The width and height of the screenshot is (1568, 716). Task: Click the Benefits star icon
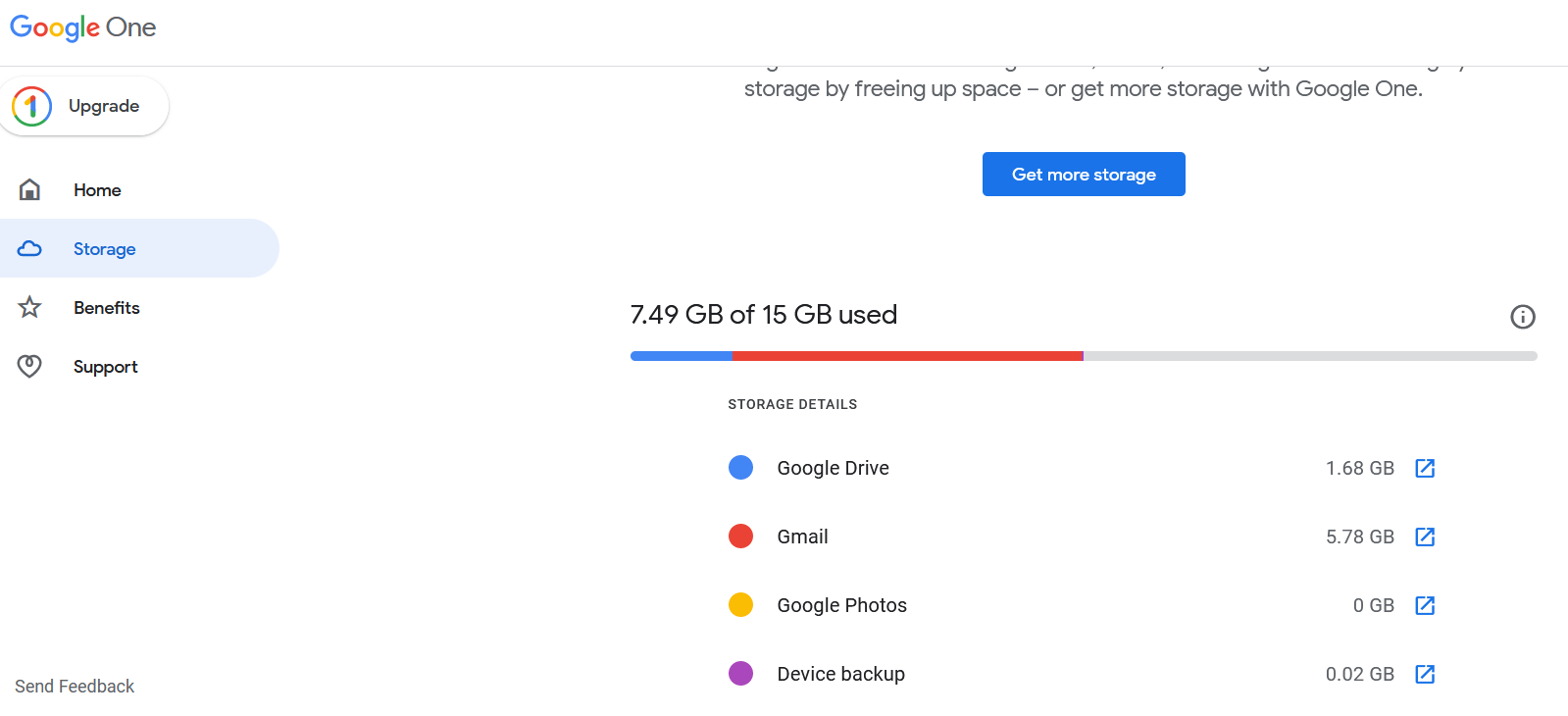tap(30, 307)
